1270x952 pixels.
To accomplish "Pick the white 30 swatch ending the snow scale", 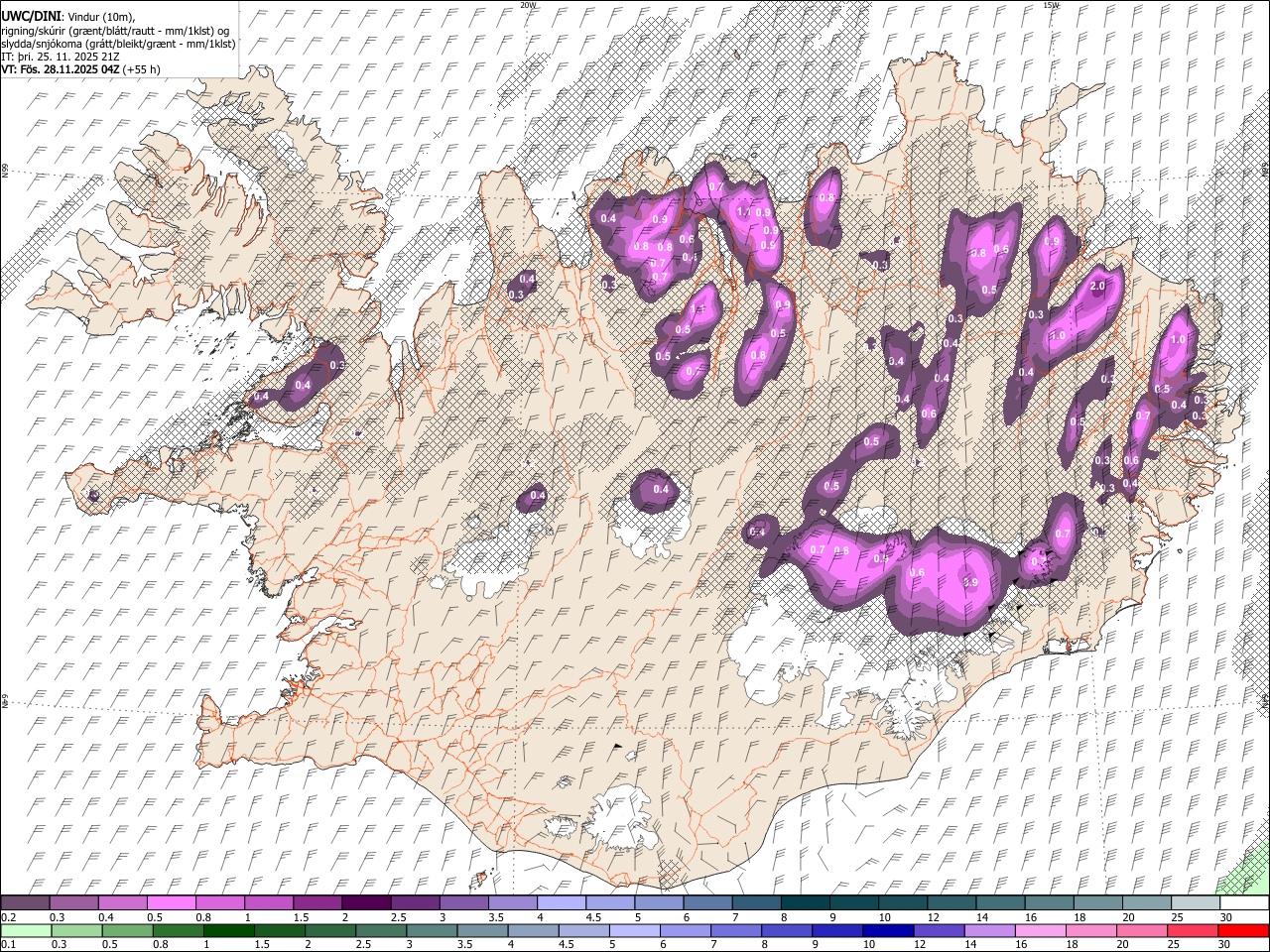I will (x=1243, y=902).
